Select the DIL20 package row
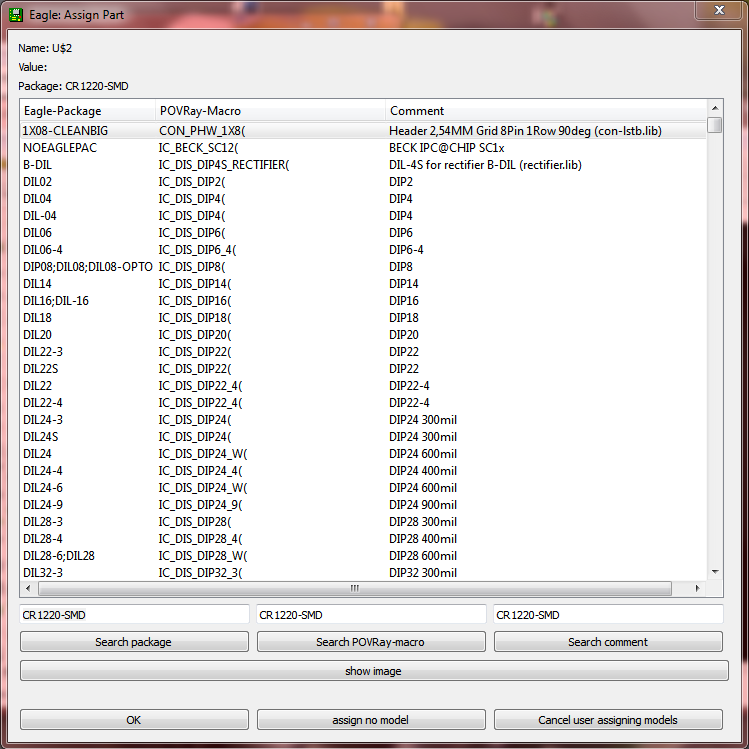Viewport: 749px width, 749px height. [x=363, y=335]
